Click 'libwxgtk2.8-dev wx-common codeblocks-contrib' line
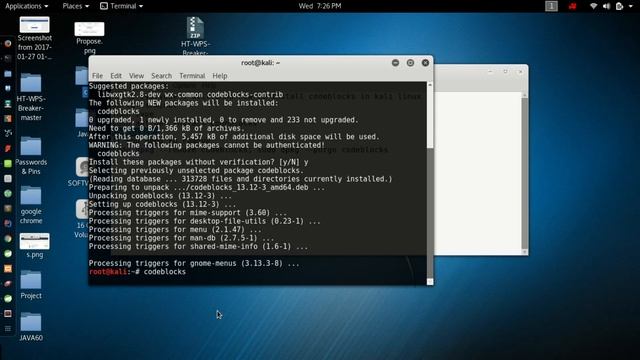Image resolution: width=640 pixels, height=360 pixels. (190, 95)
